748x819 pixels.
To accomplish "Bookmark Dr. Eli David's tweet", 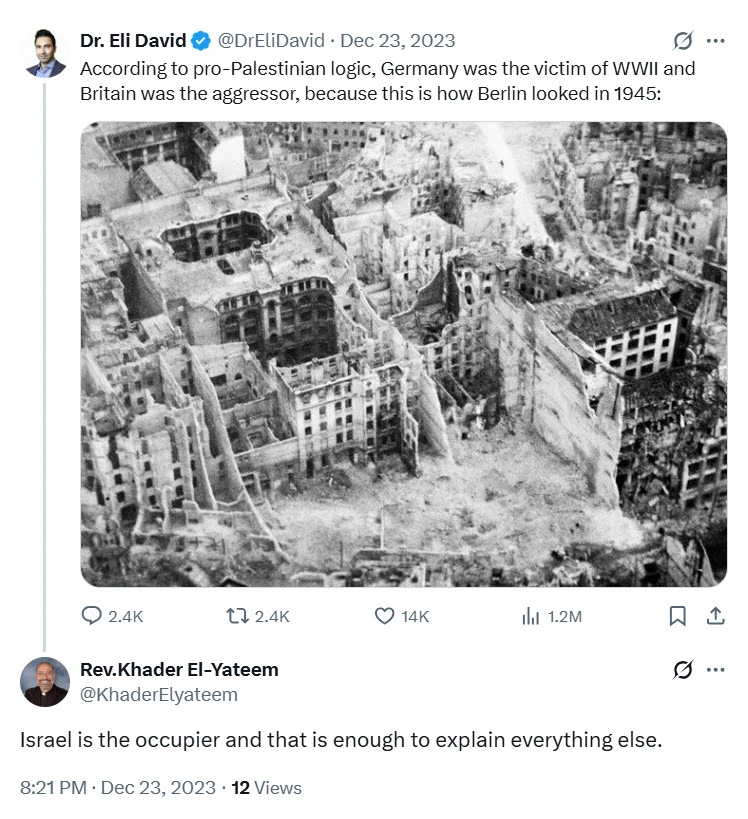I will tap(678, 616).
